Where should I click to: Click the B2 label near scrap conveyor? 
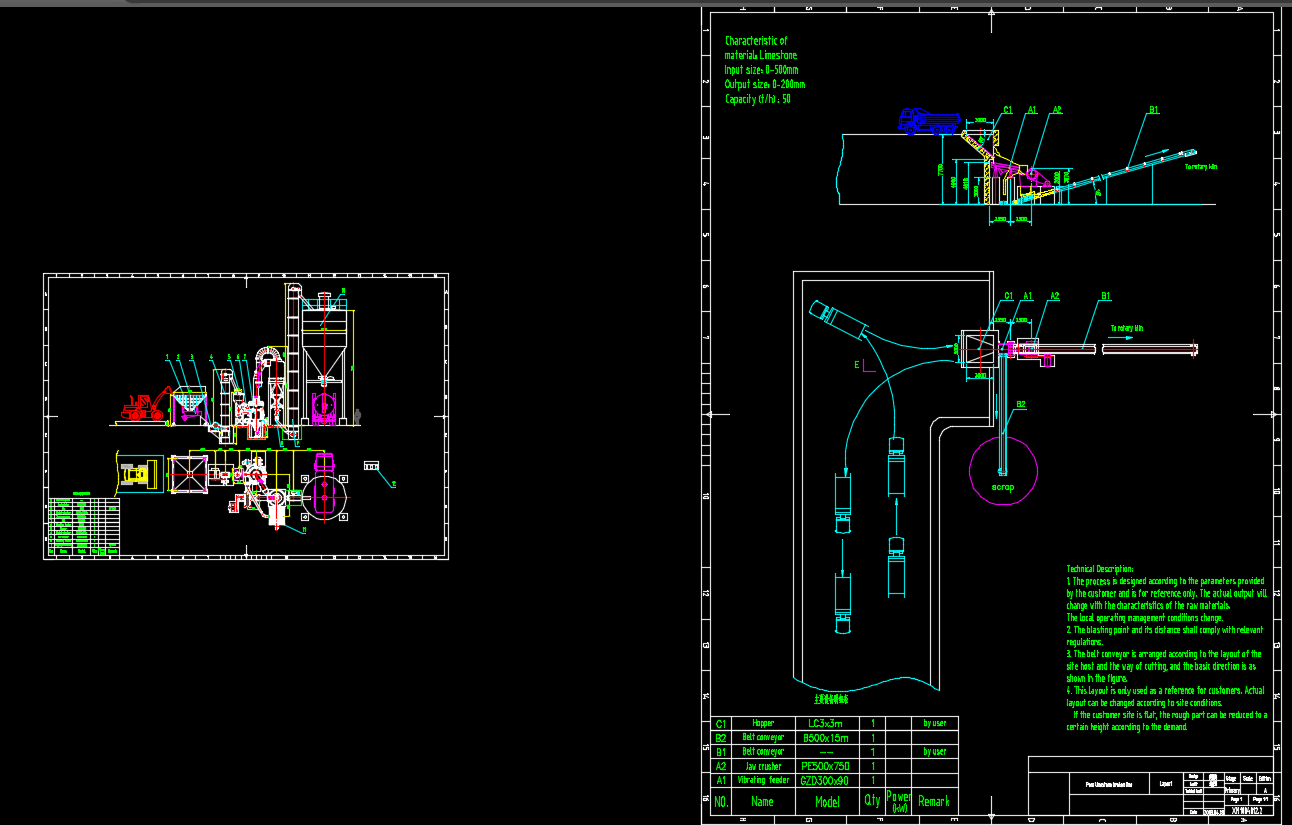[1021, 404]
